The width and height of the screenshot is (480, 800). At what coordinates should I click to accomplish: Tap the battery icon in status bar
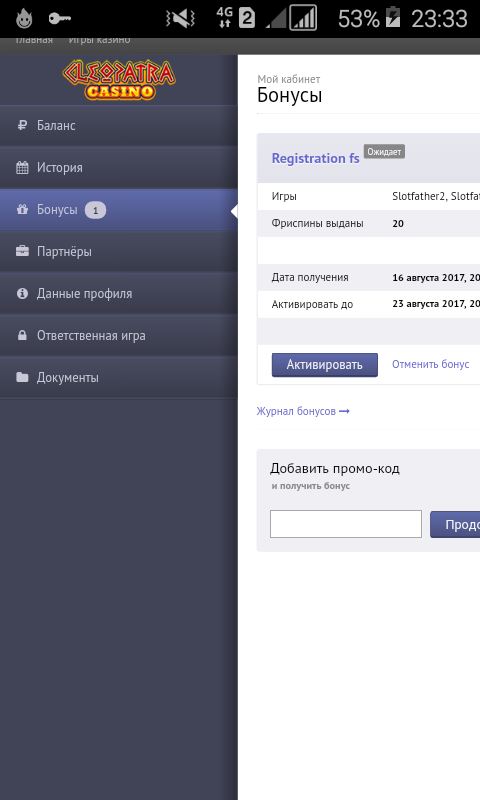pos(393,16)
